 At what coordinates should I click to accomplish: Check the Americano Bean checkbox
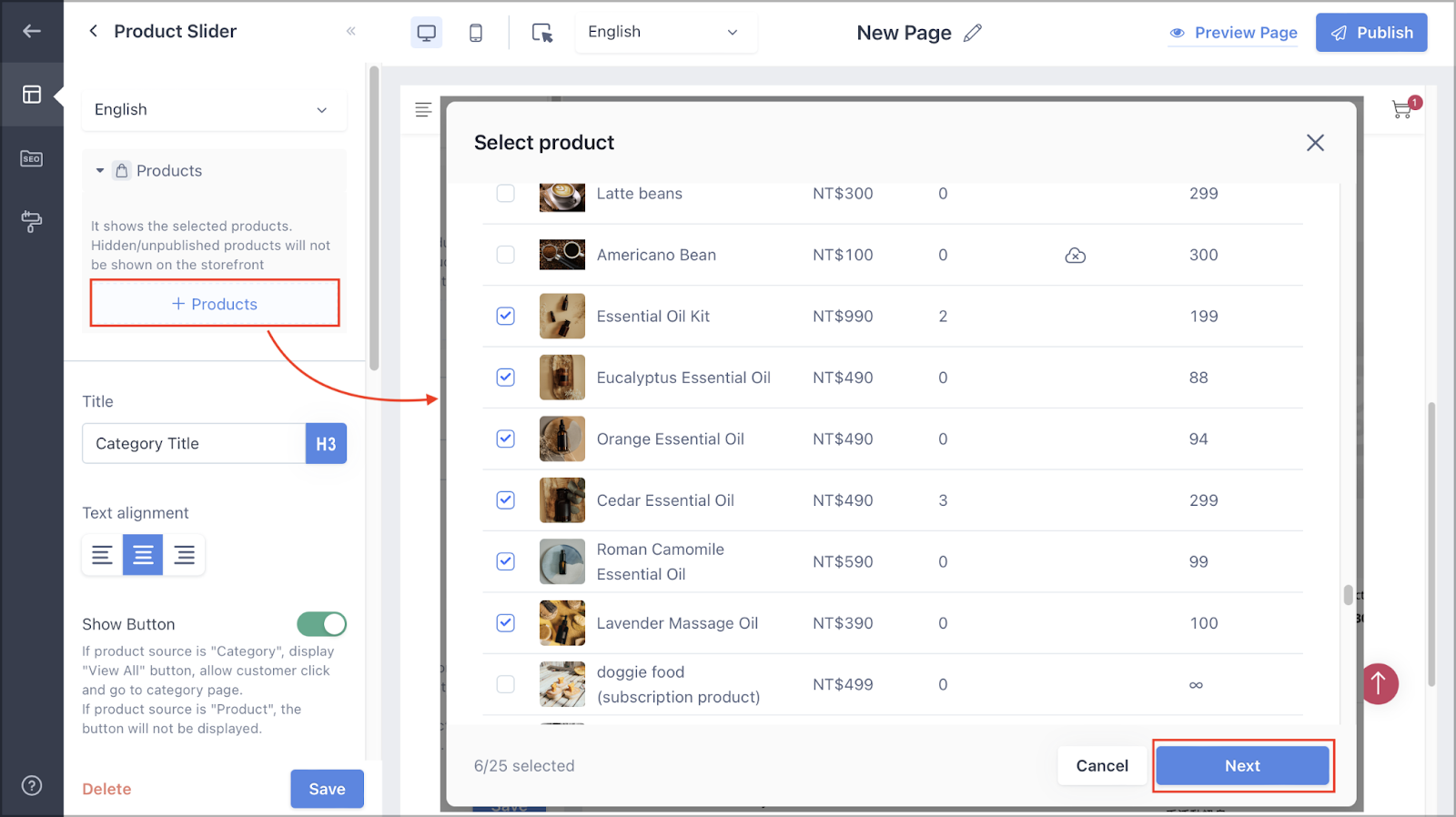505,255
